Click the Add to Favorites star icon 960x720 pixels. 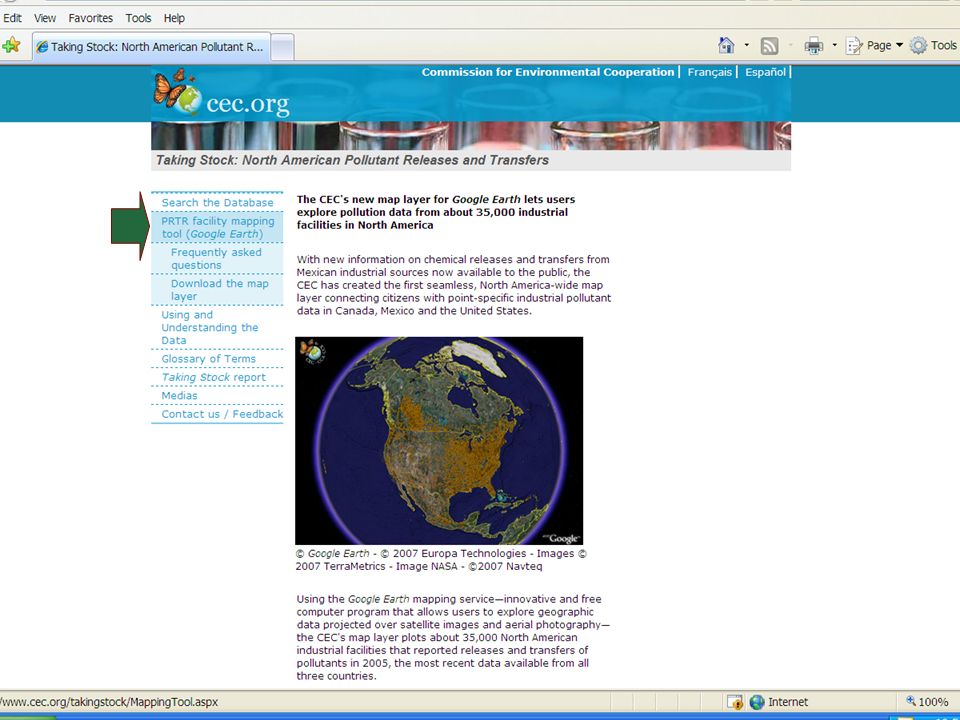[x=12, y=45]
